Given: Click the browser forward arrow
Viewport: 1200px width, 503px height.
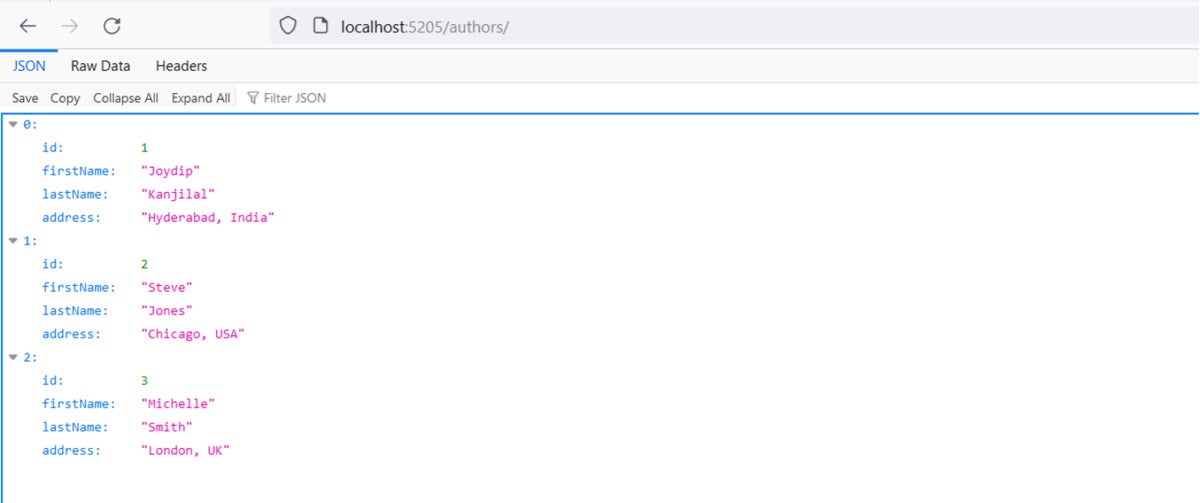Looking at the screenshot, I should pos(70,26).
